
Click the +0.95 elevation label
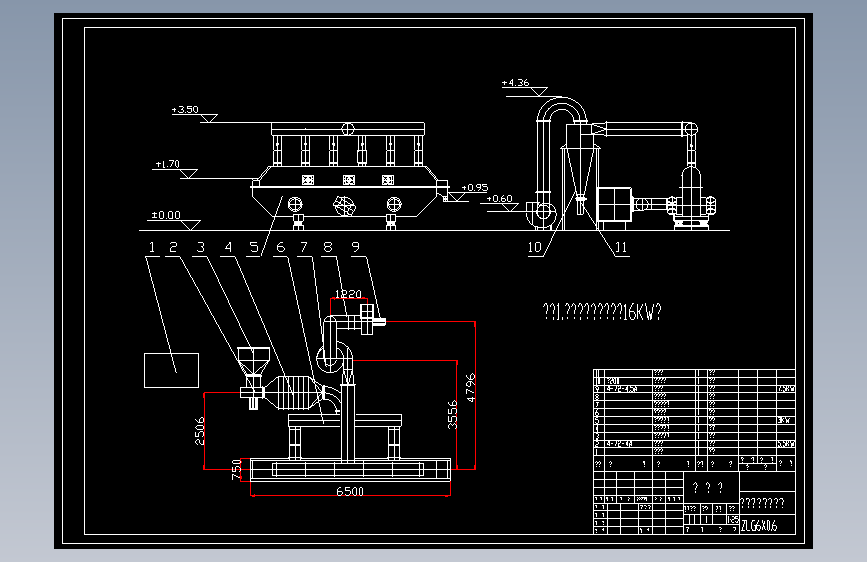coord(475,188)
